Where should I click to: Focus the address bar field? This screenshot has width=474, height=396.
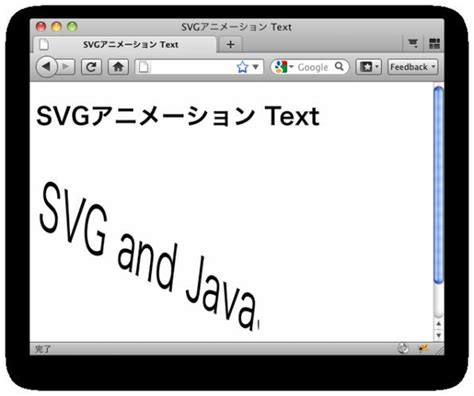199,67
